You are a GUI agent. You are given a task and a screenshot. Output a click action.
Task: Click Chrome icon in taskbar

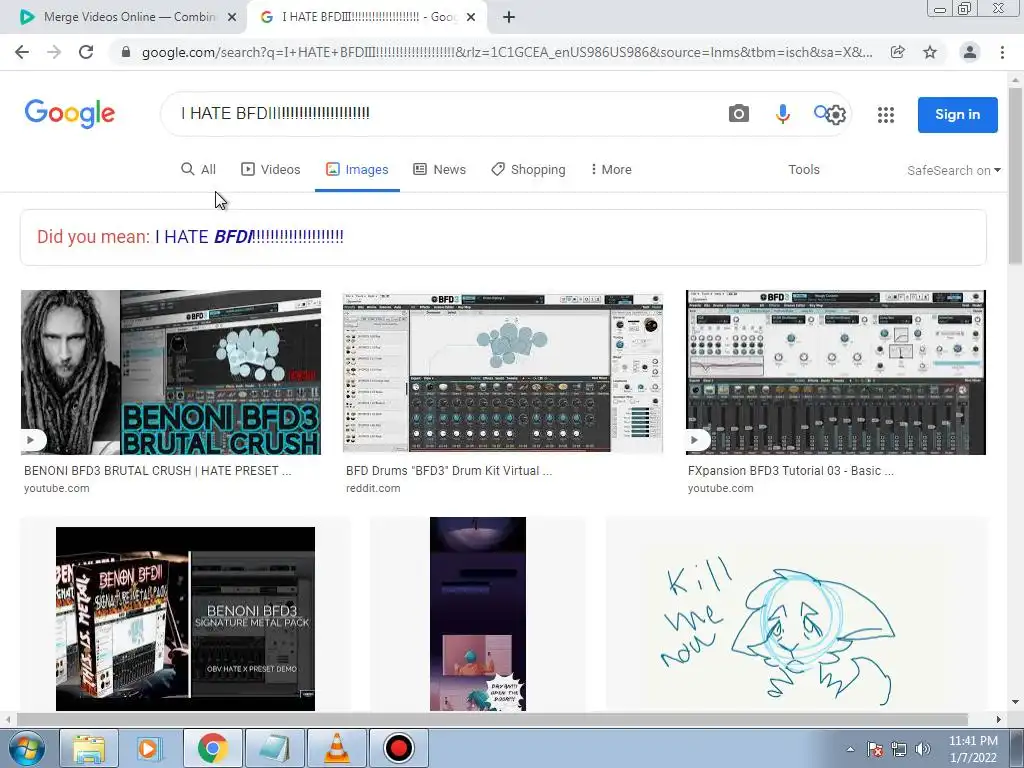click(x=212, y=748)
